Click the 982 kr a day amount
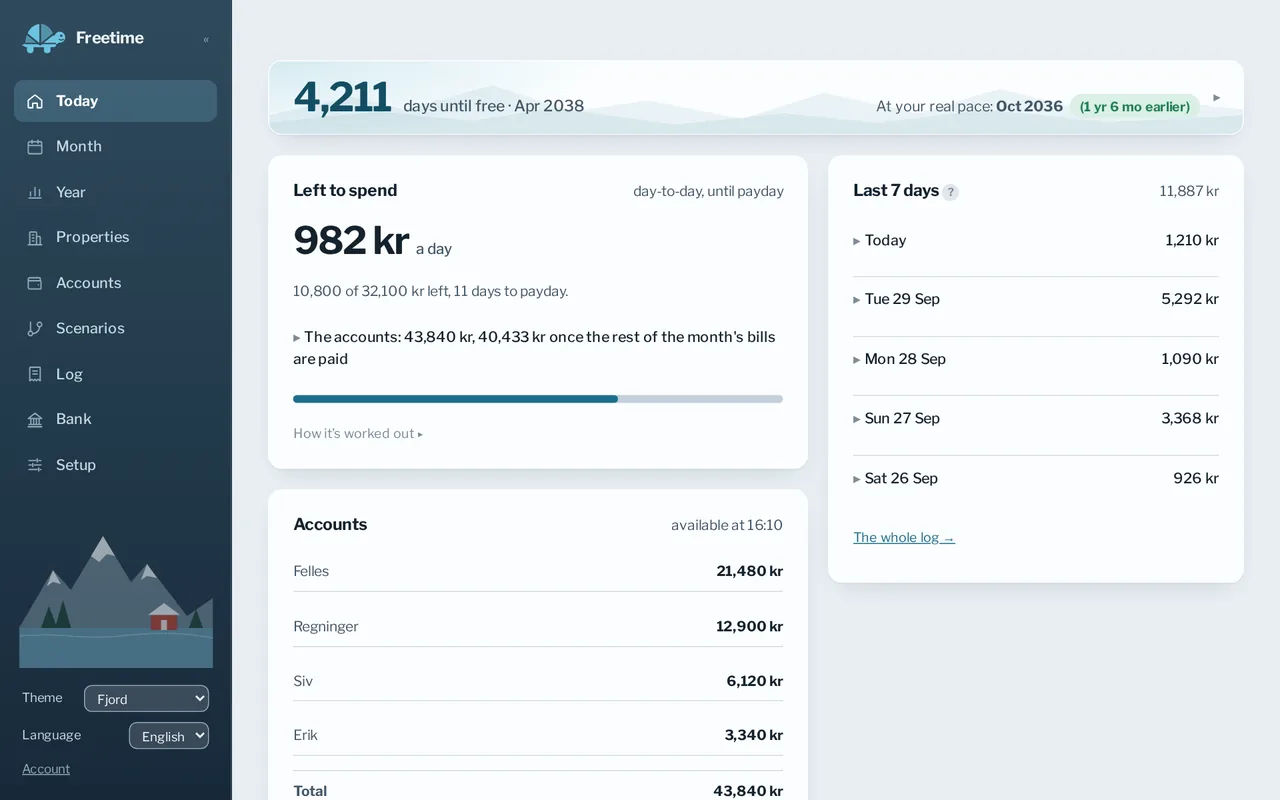Screen dimensions: 1280x800 point(372,241)
